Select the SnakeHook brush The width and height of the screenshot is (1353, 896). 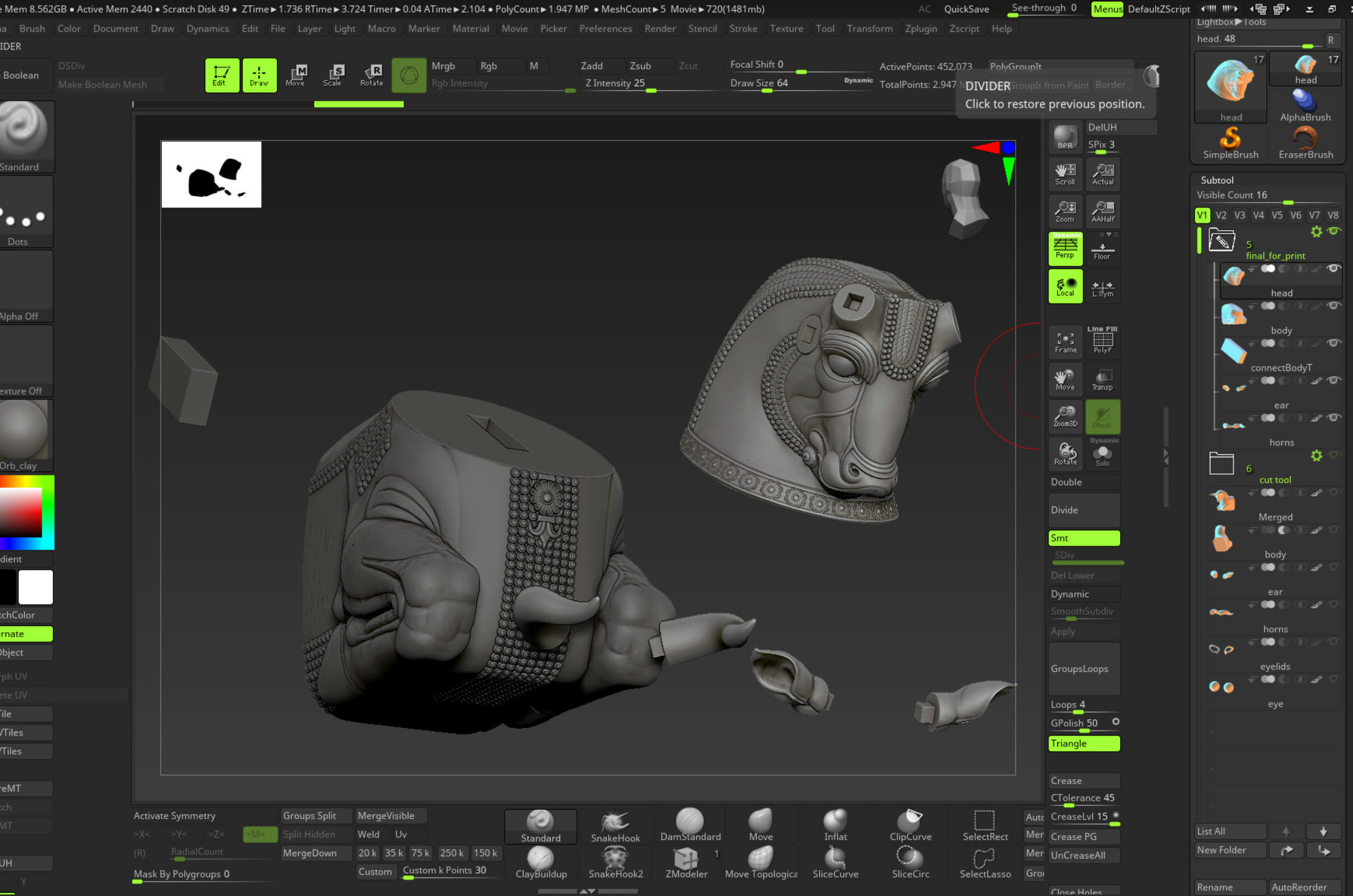tap(615, 826)
